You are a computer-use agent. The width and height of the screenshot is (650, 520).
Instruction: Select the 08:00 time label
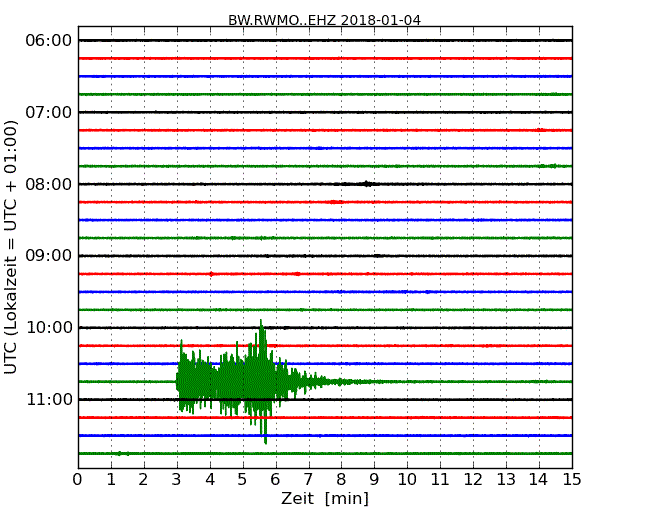pyautogui.click(x=49, y=184)
